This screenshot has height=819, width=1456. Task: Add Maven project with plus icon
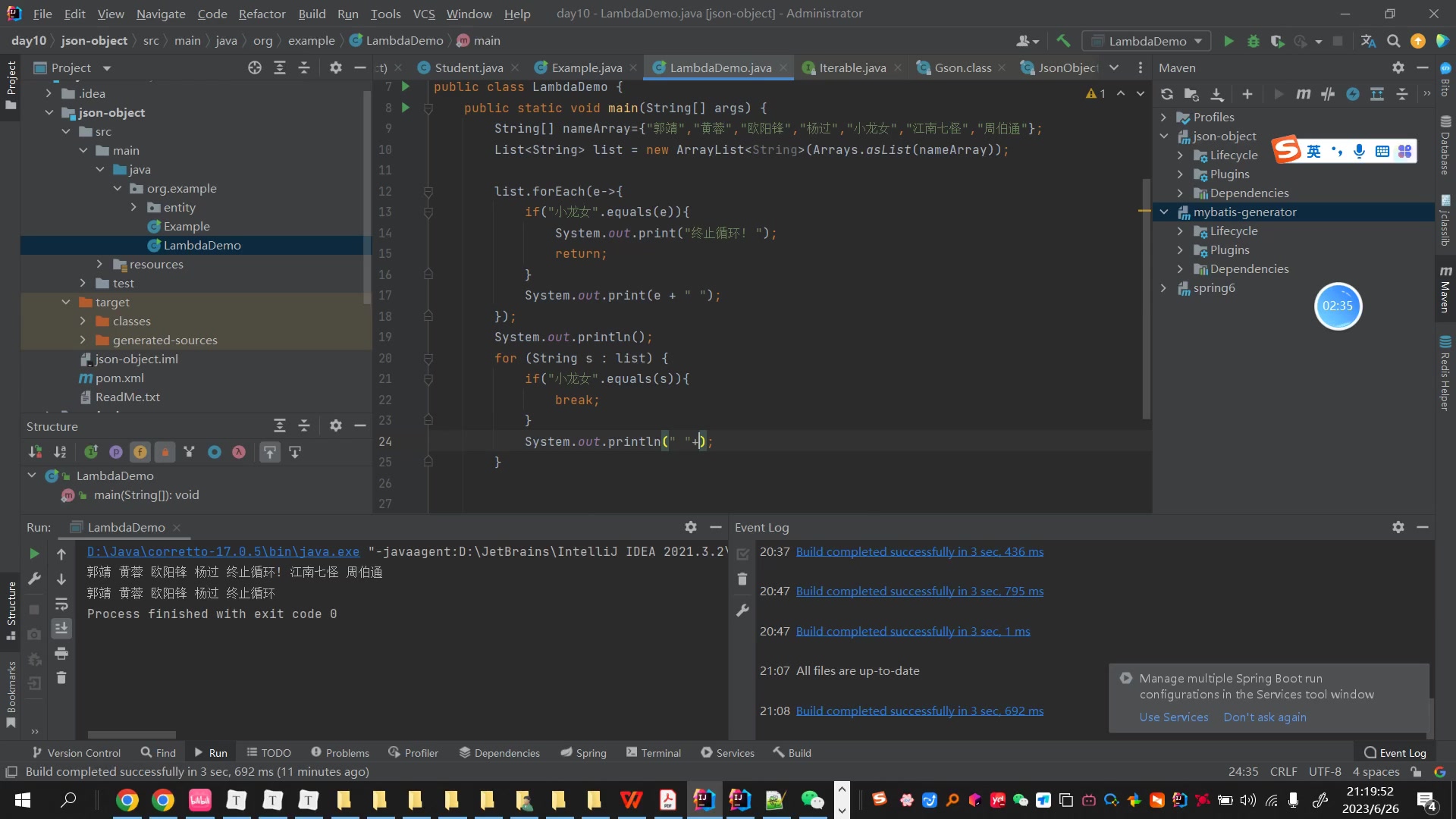1247,94
